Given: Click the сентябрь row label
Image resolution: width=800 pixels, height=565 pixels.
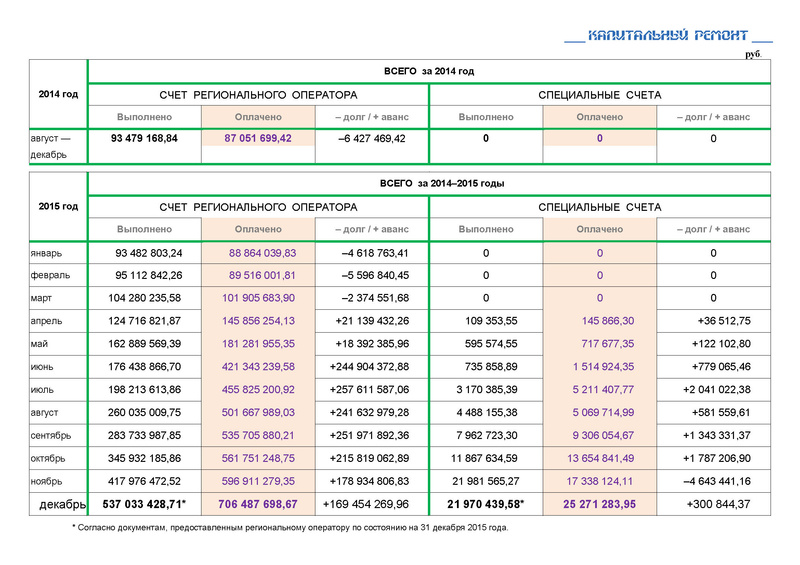Looking at the screenshot, I should [x=51, y=436].
